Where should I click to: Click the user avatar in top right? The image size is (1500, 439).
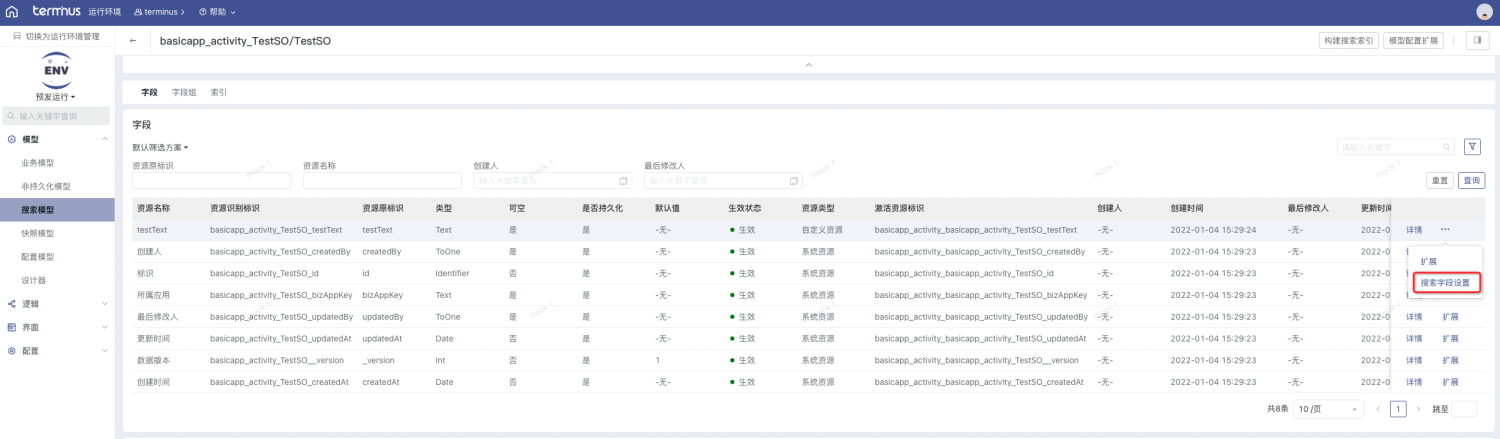point(1484,12)
